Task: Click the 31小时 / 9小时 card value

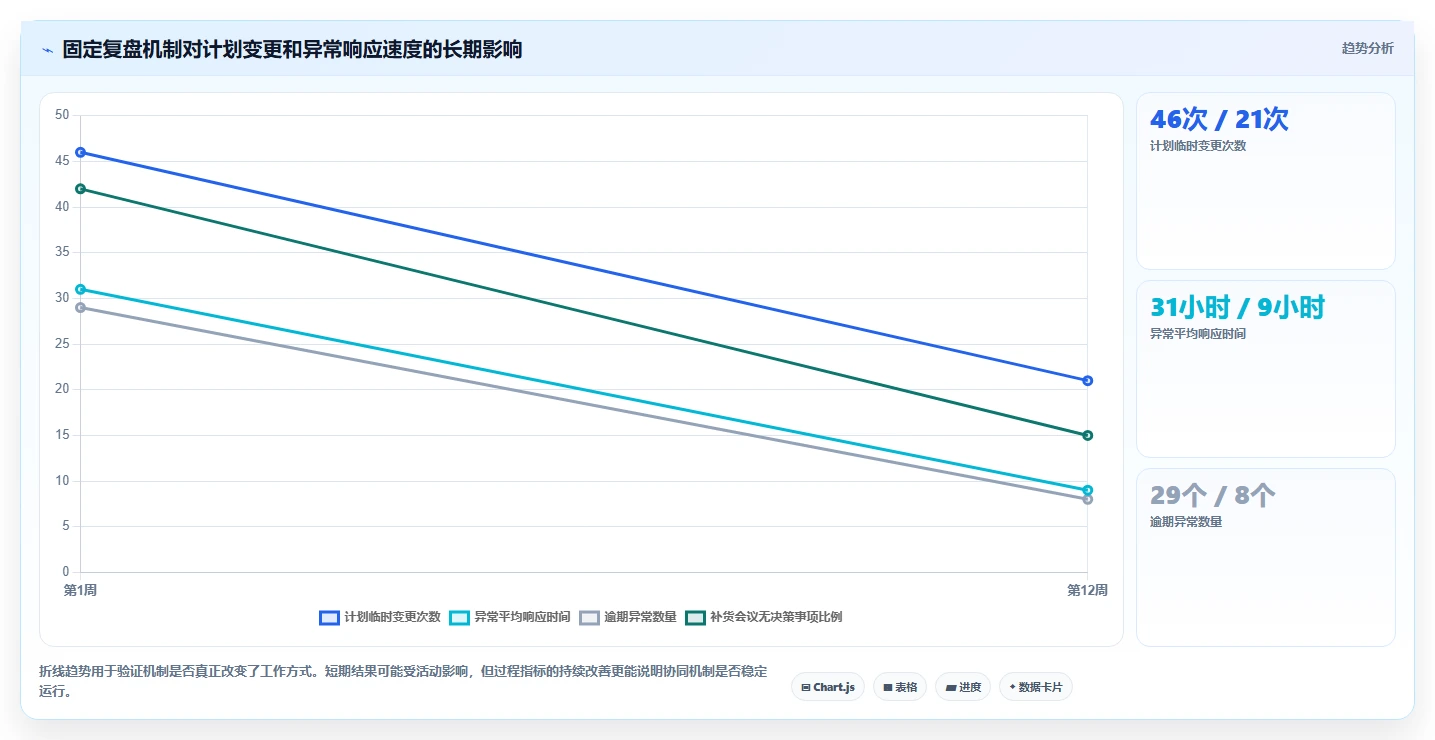Action: pos(1237,307)
